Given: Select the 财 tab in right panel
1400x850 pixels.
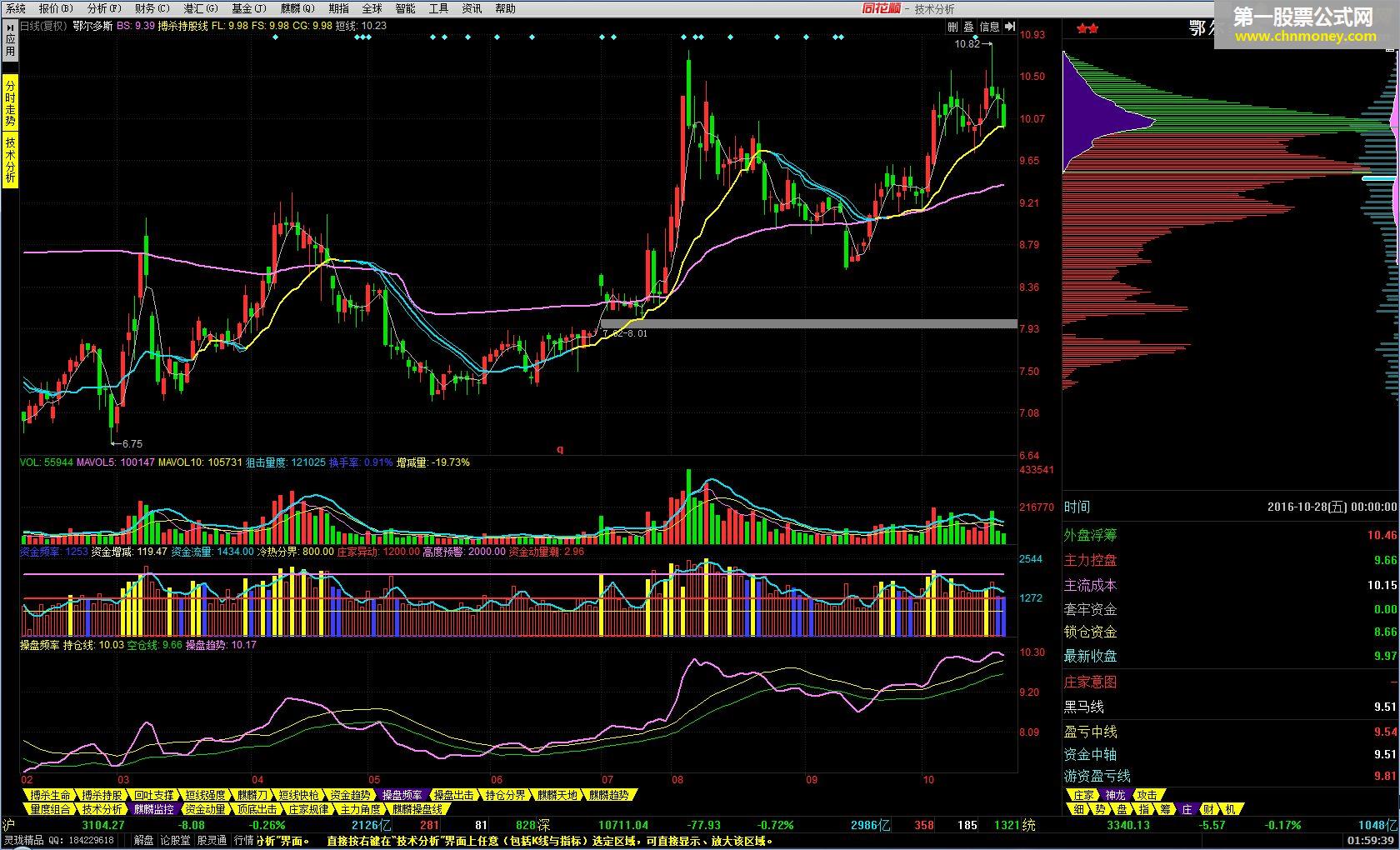Looking at the screenshot, I should 1208,808.
